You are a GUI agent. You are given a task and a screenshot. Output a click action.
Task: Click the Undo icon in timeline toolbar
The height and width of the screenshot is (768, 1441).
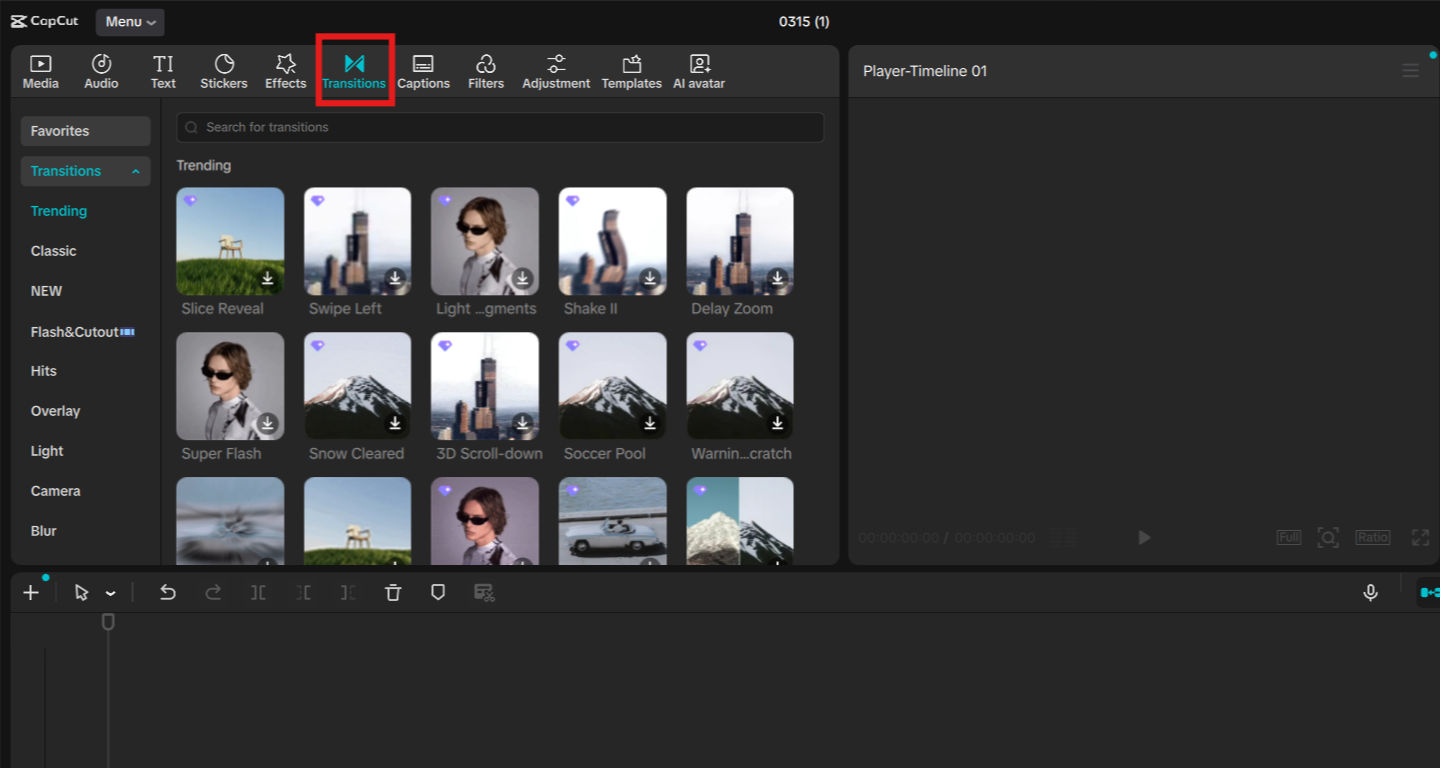tap(167, 592)
